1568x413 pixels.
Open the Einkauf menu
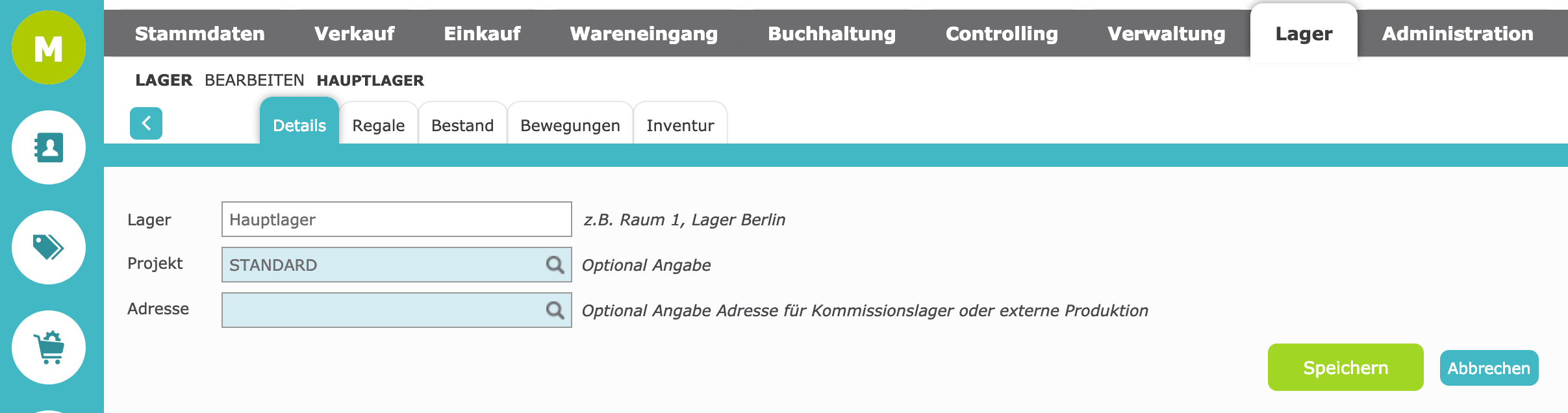(482, 34)
